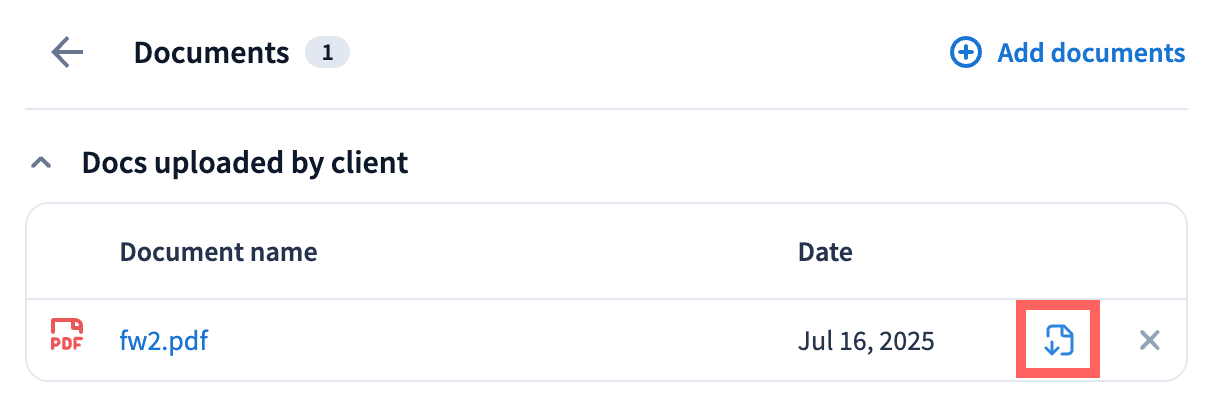
Task: Remove fw2.pdf with the X icon
Action: [x=1150, y=341]
